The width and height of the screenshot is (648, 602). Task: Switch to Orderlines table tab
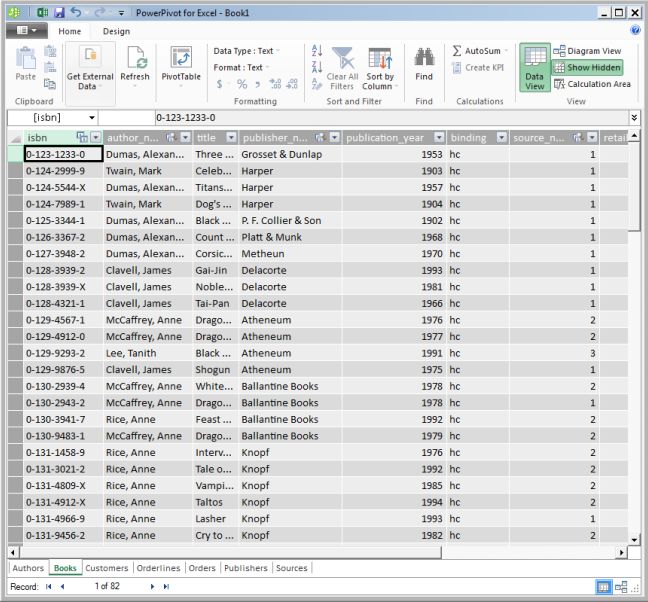(158, 568)
